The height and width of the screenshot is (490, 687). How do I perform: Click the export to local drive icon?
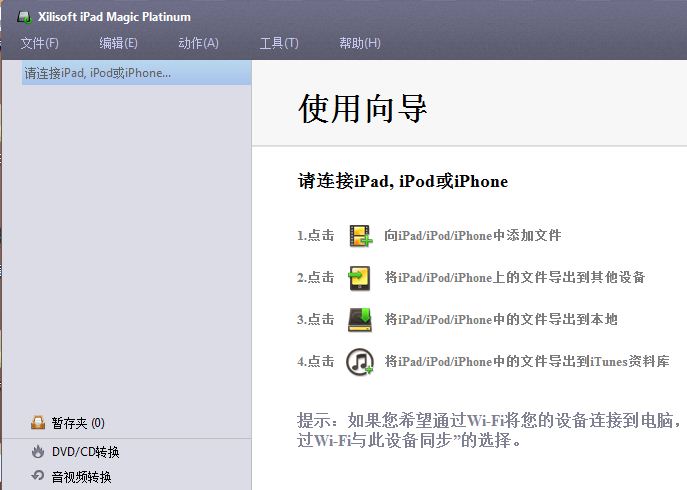coord(360,320)
